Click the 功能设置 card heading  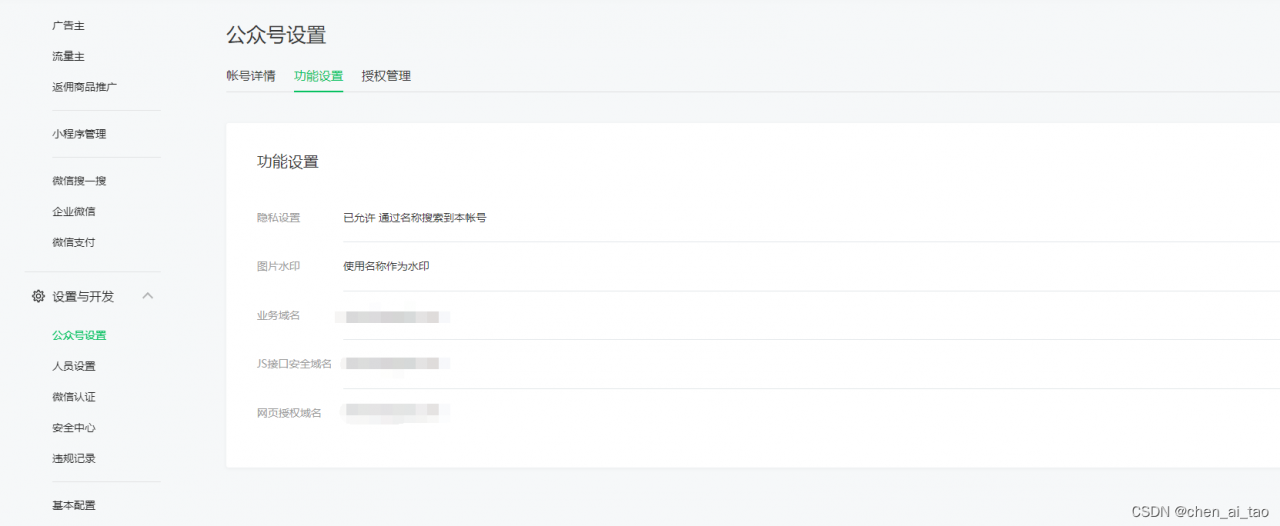point(288,162)
